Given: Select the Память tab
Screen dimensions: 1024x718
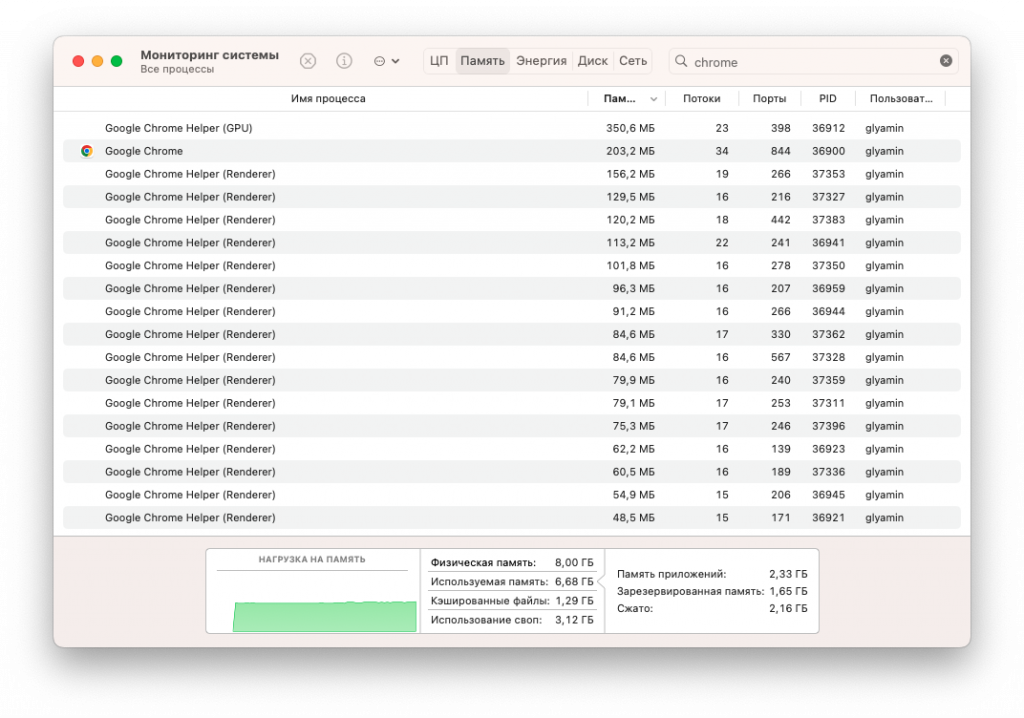Looking at the screenshot, I should 482,61.
